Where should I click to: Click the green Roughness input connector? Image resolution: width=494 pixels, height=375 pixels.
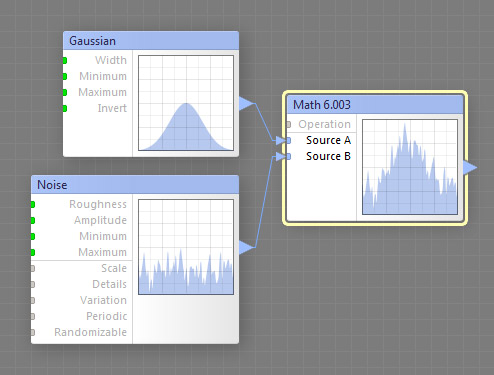point(33,204)
